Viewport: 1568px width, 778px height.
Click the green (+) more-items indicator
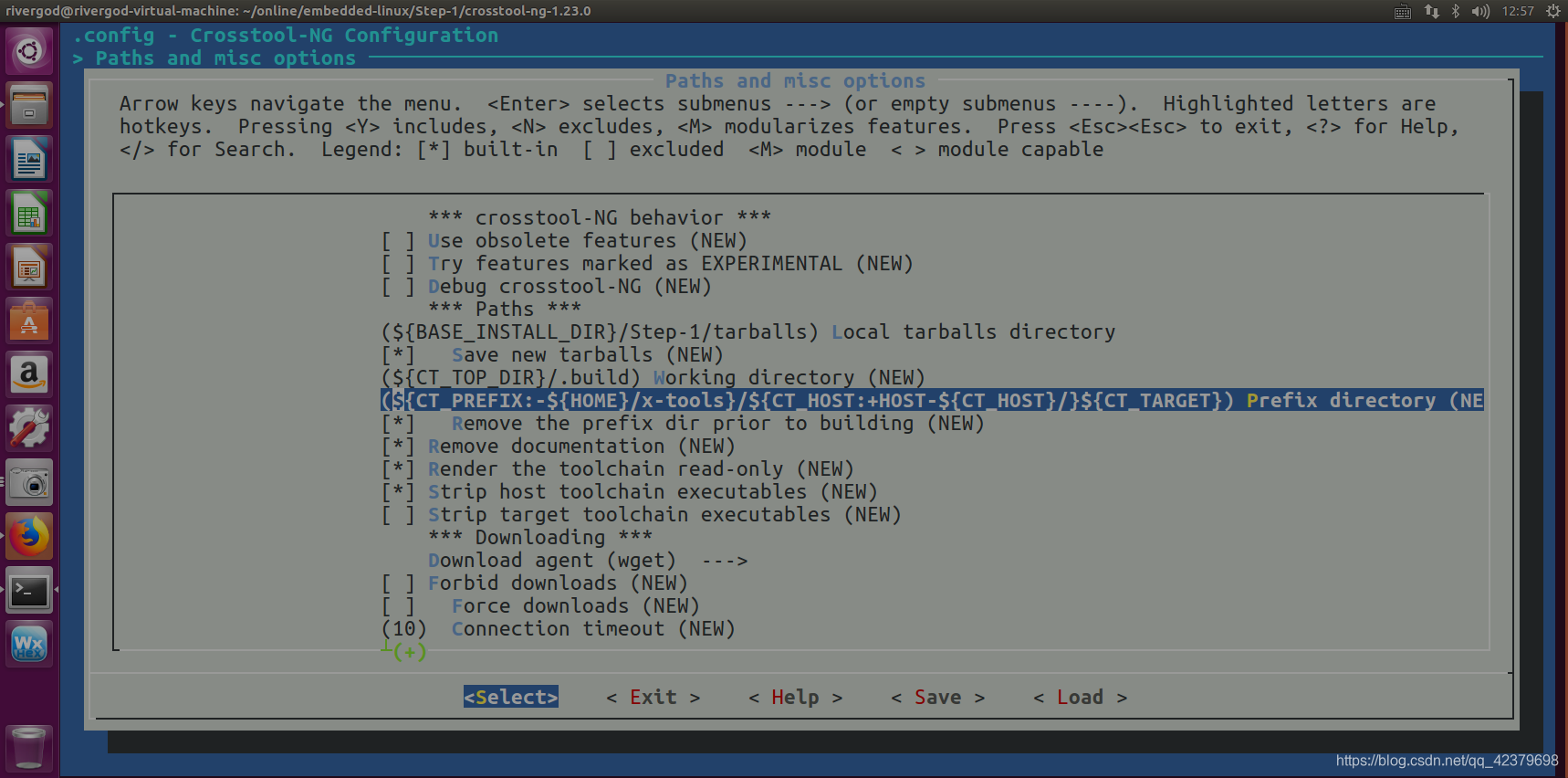coord(410,652)
